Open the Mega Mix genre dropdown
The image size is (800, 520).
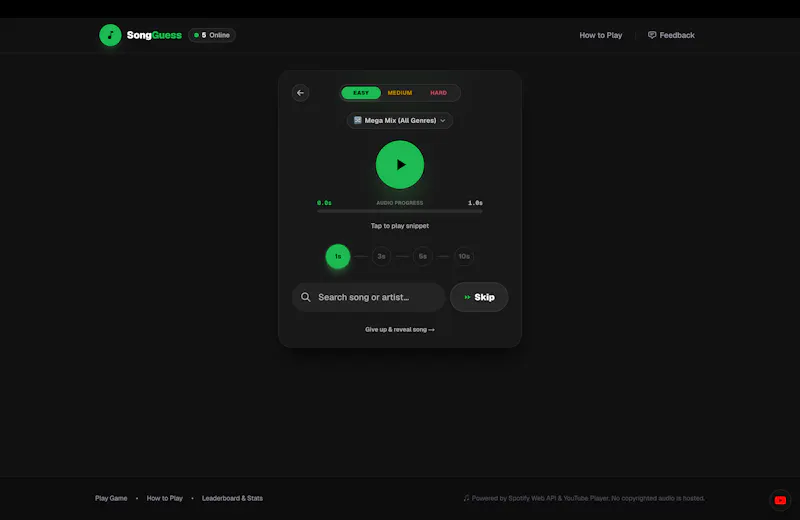click(x=400, y=120)
